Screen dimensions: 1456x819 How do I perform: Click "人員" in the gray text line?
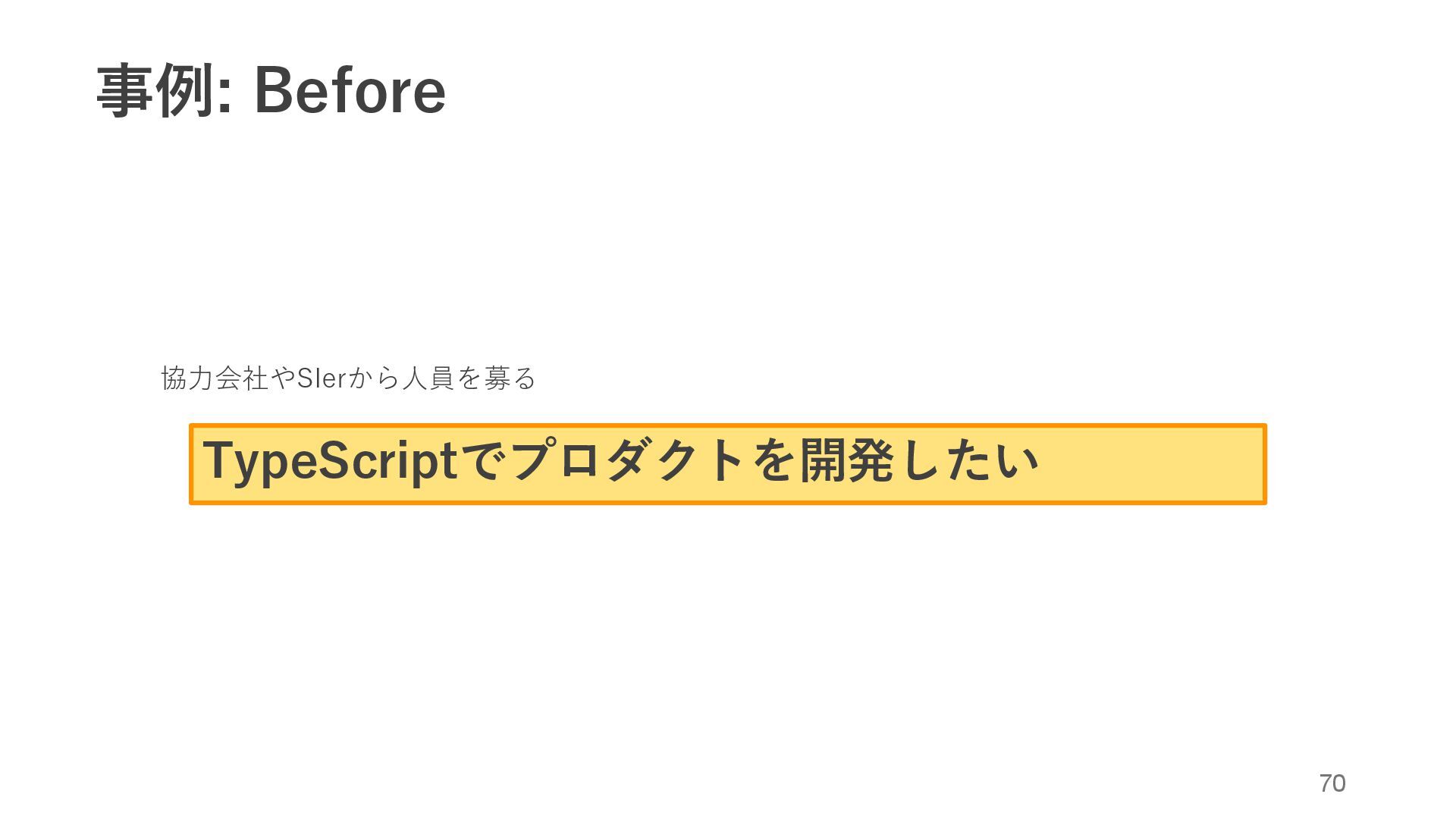point(428,378)
